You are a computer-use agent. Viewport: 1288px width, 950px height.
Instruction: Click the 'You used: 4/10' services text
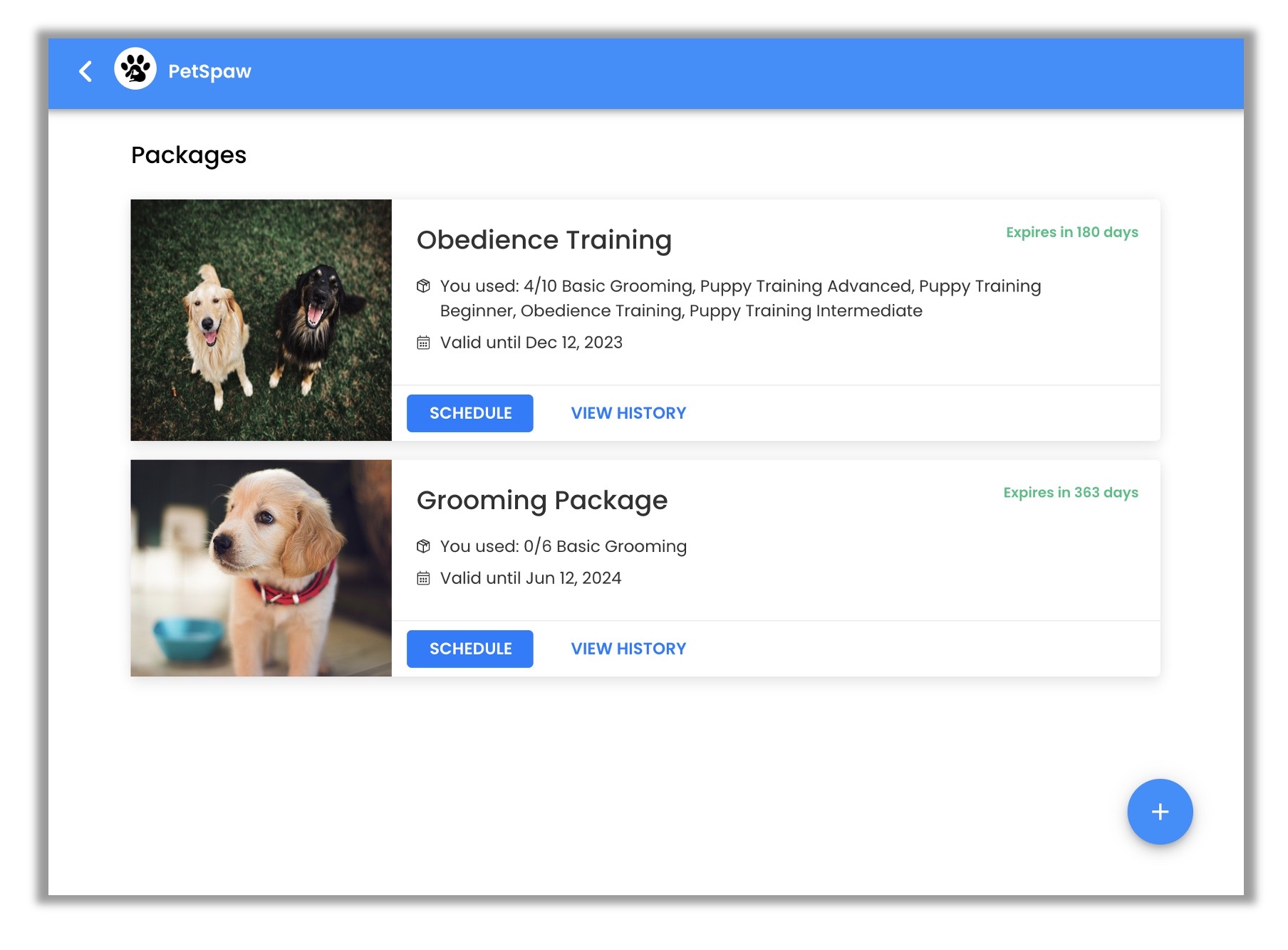[x=741, y=298]
